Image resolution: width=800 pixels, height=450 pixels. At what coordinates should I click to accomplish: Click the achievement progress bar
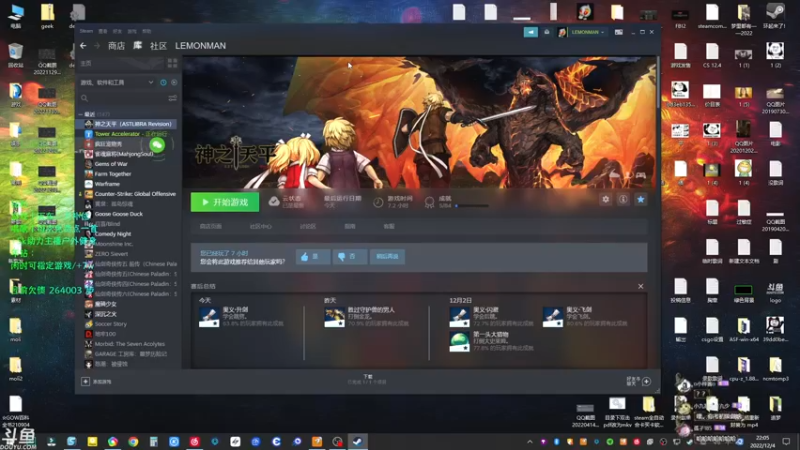[472, 206]
